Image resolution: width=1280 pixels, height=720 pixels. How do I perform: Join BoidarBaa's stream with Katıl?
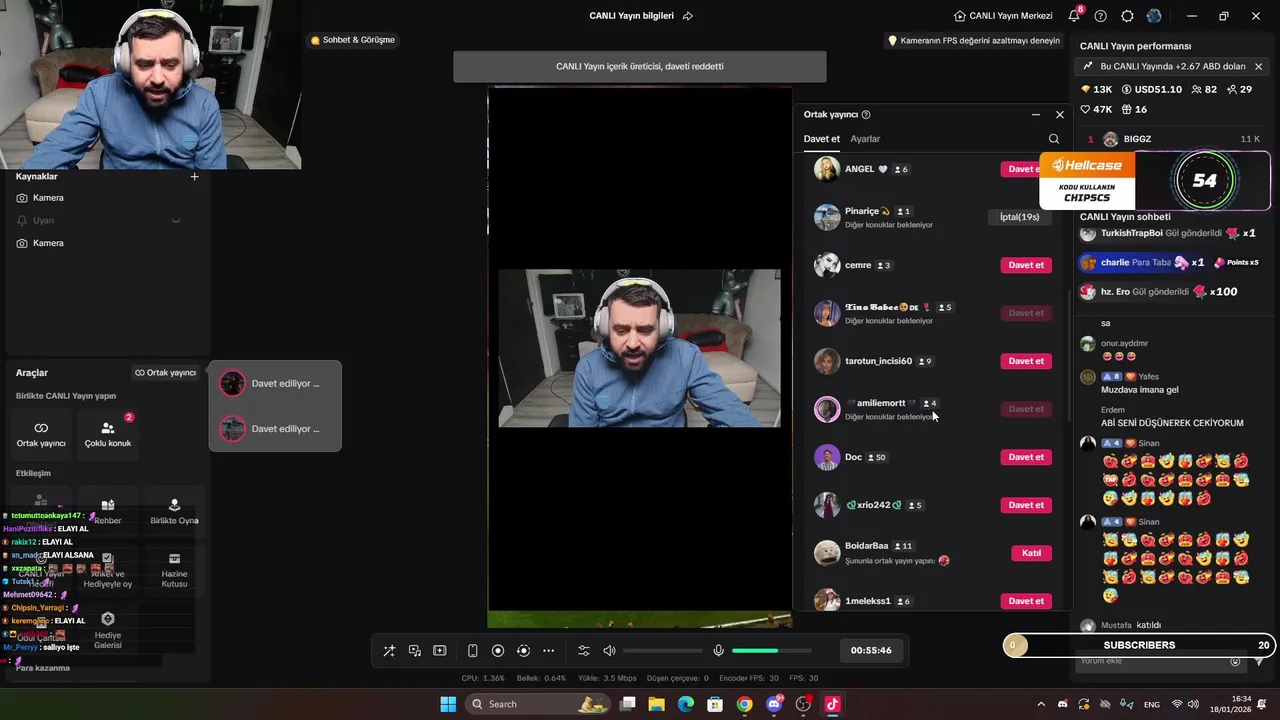click(1031, 553)
